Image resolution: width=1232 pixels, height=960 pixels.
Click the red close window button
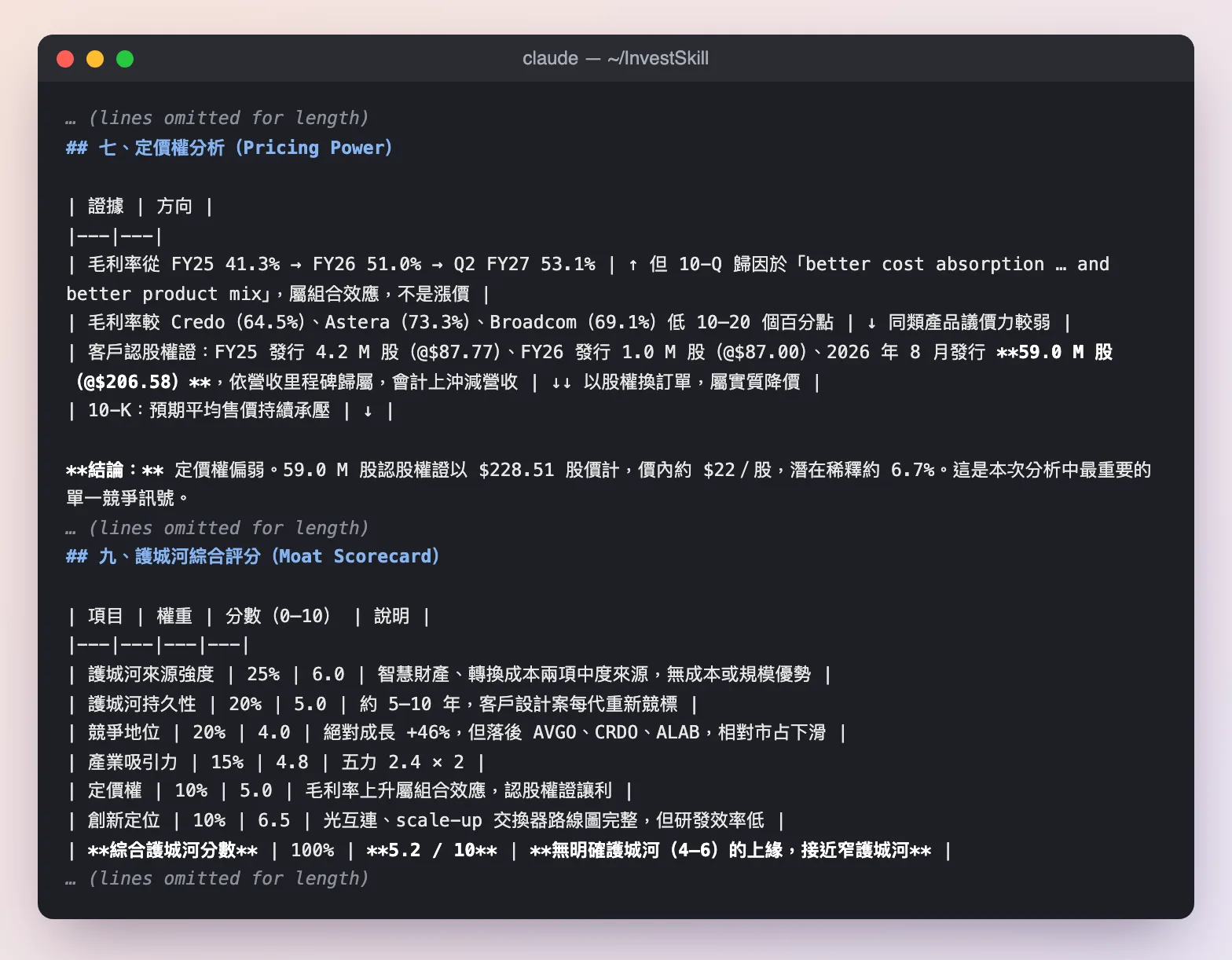coord(65,59)
